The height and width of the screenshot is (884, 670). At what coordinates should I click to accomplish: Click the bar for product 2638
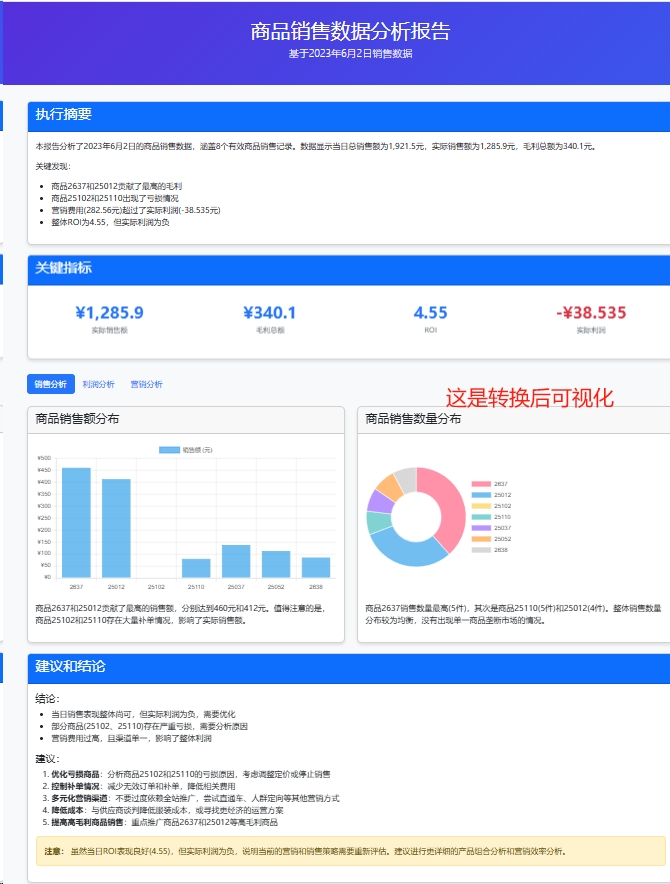[316, 567]
